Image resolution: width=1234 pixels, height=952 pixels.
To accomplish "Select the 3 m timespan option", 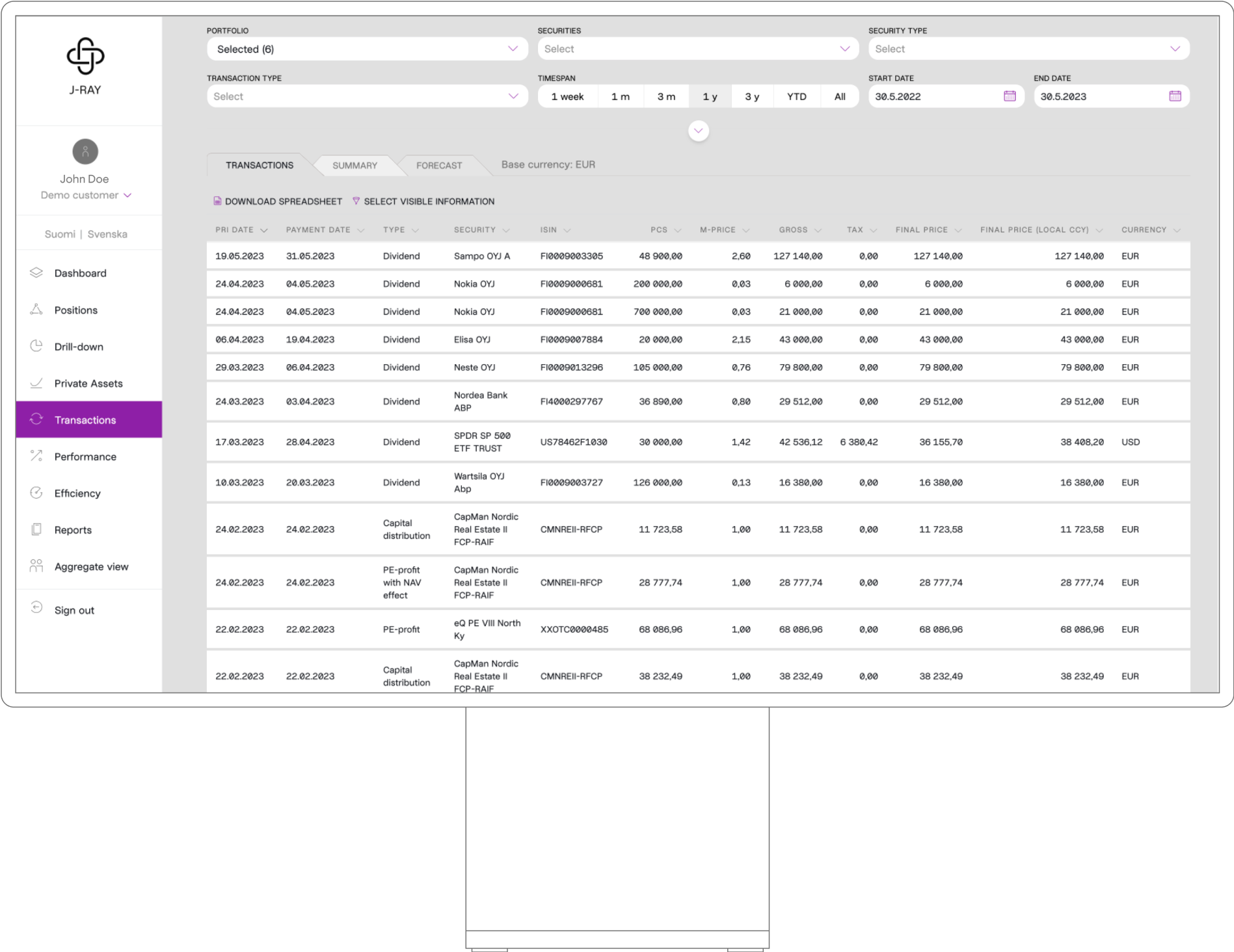I will 665,96.
